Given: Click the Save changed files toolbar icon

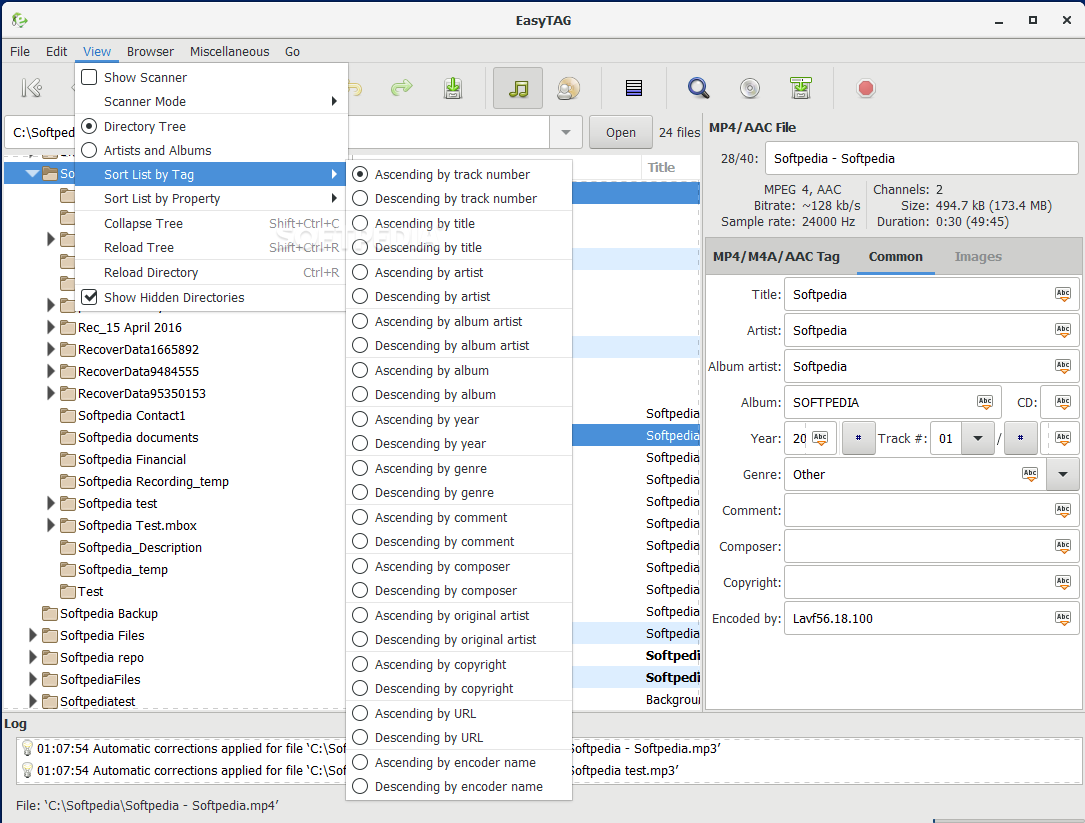Looking at the screenshot, I should point(453,88).
